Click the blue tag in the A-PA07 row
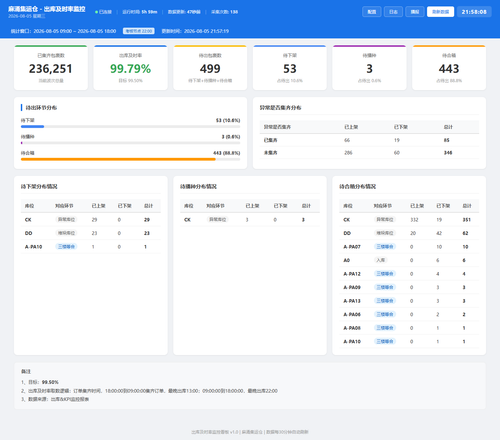 (385, 247)
